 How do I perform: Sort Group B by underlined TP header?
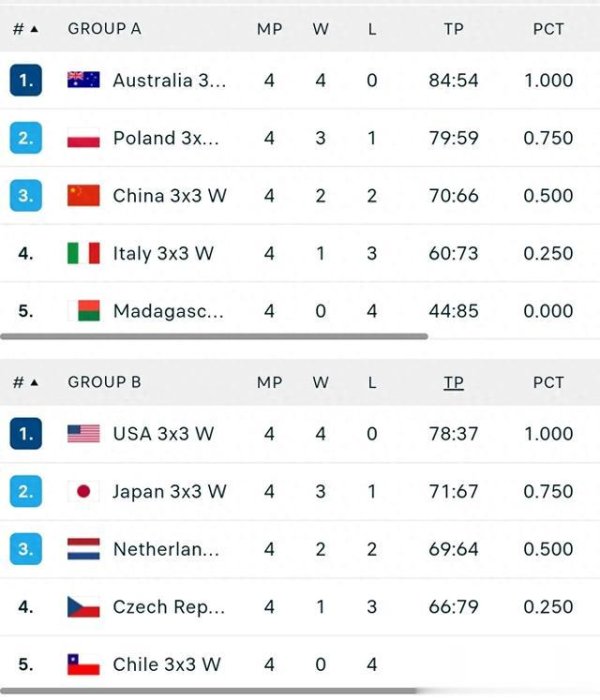click(x=453, y=383)
